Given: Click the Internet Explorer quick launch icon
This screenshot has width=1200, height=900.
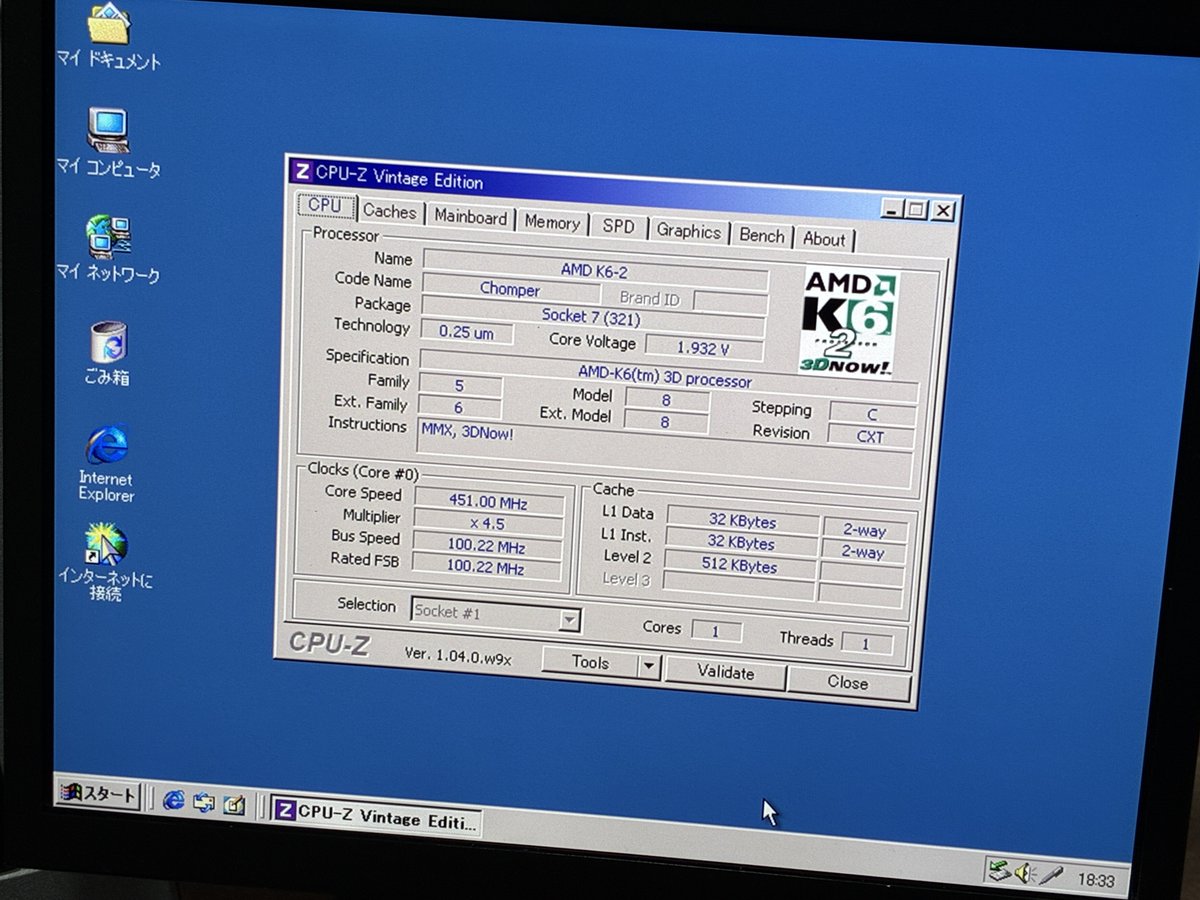Looking at the screenshot, I should coord(174,800).
